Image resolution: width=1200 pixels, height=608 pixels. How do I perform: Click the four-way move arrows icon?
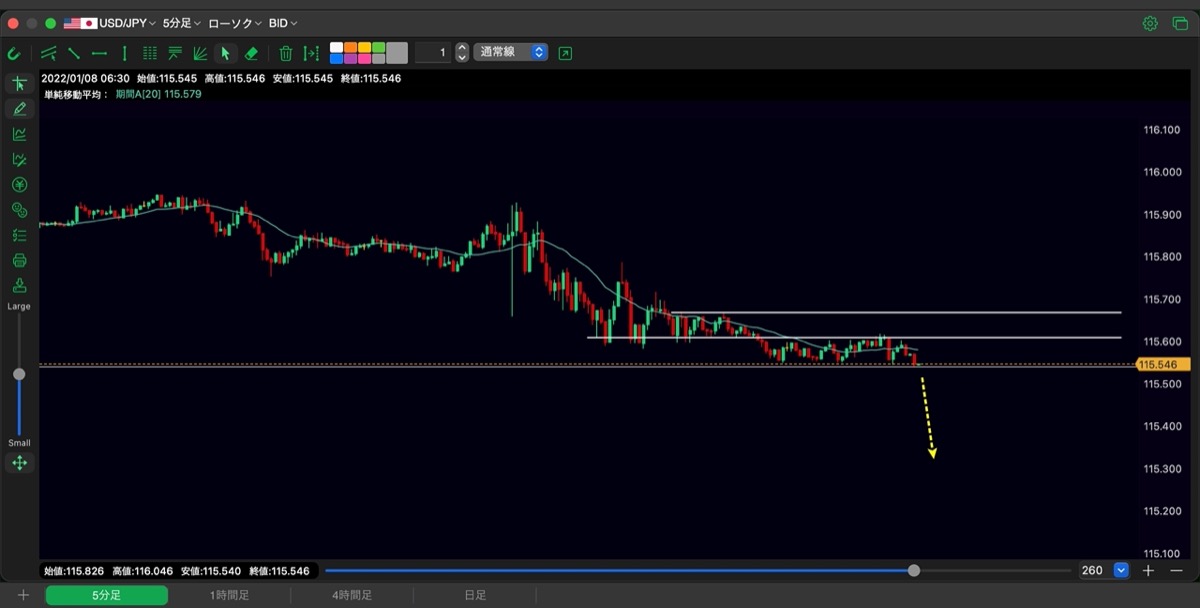pos(19,463)
